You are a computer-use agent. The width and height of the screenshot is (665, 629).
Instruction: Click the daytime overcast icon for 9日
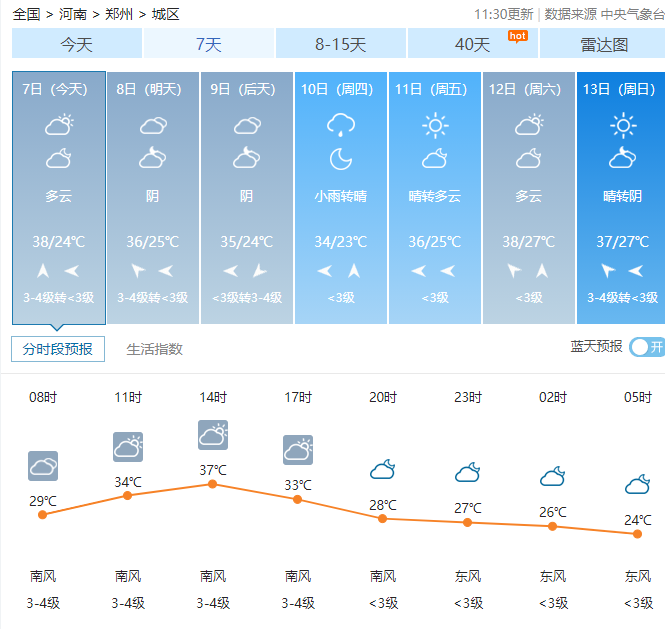247,126
